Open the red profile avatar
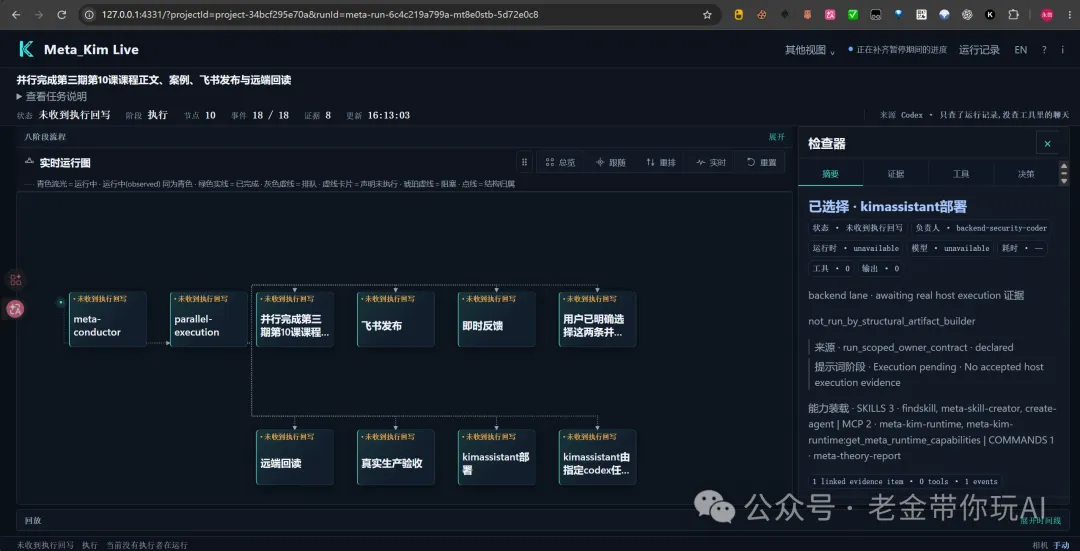1080x551 pixels. point(1046,14)
